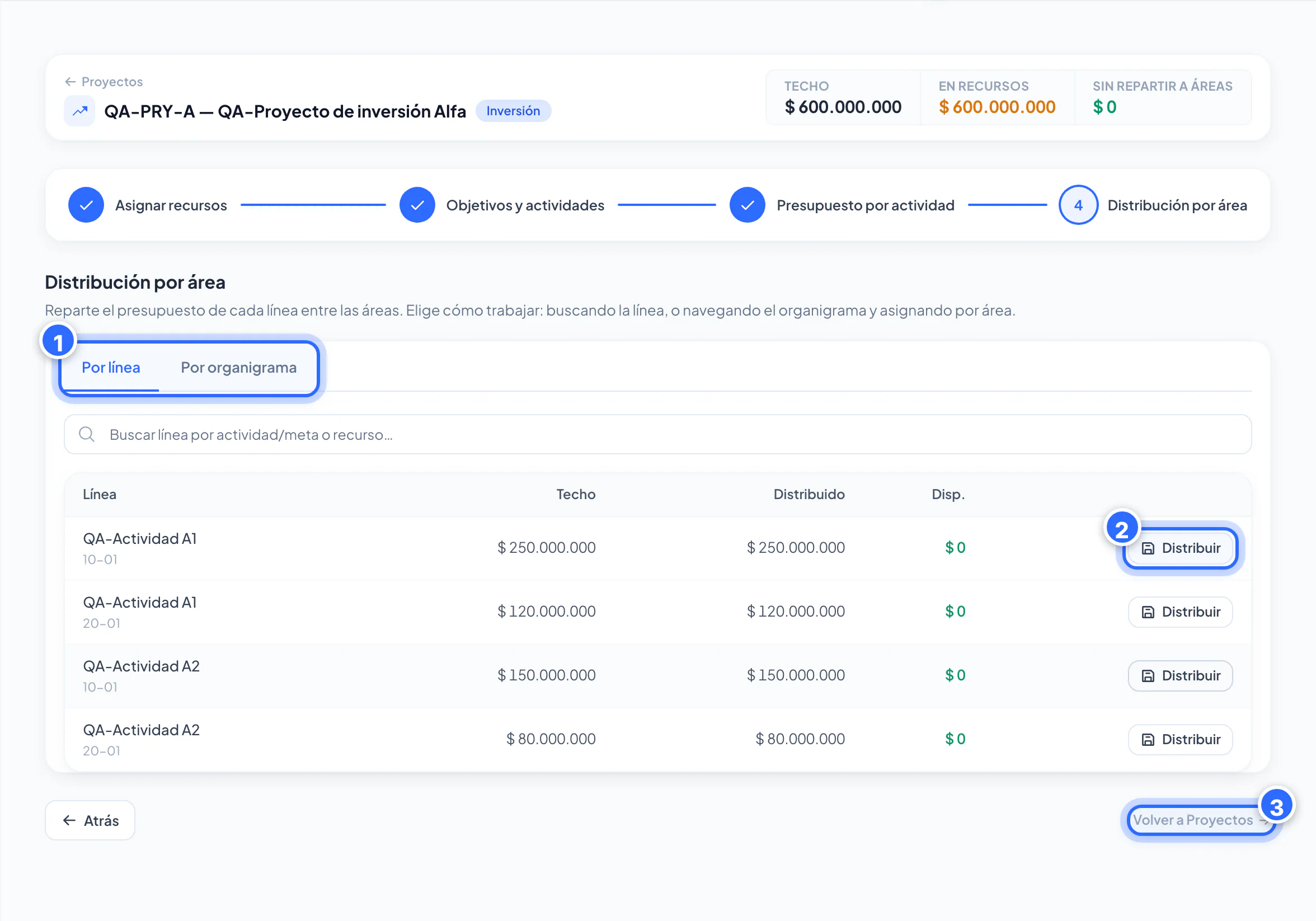The width and height of the screenshot is (1316, 921).
Task: Click the Objetivos y actividades step label
Action: point(525,205)
